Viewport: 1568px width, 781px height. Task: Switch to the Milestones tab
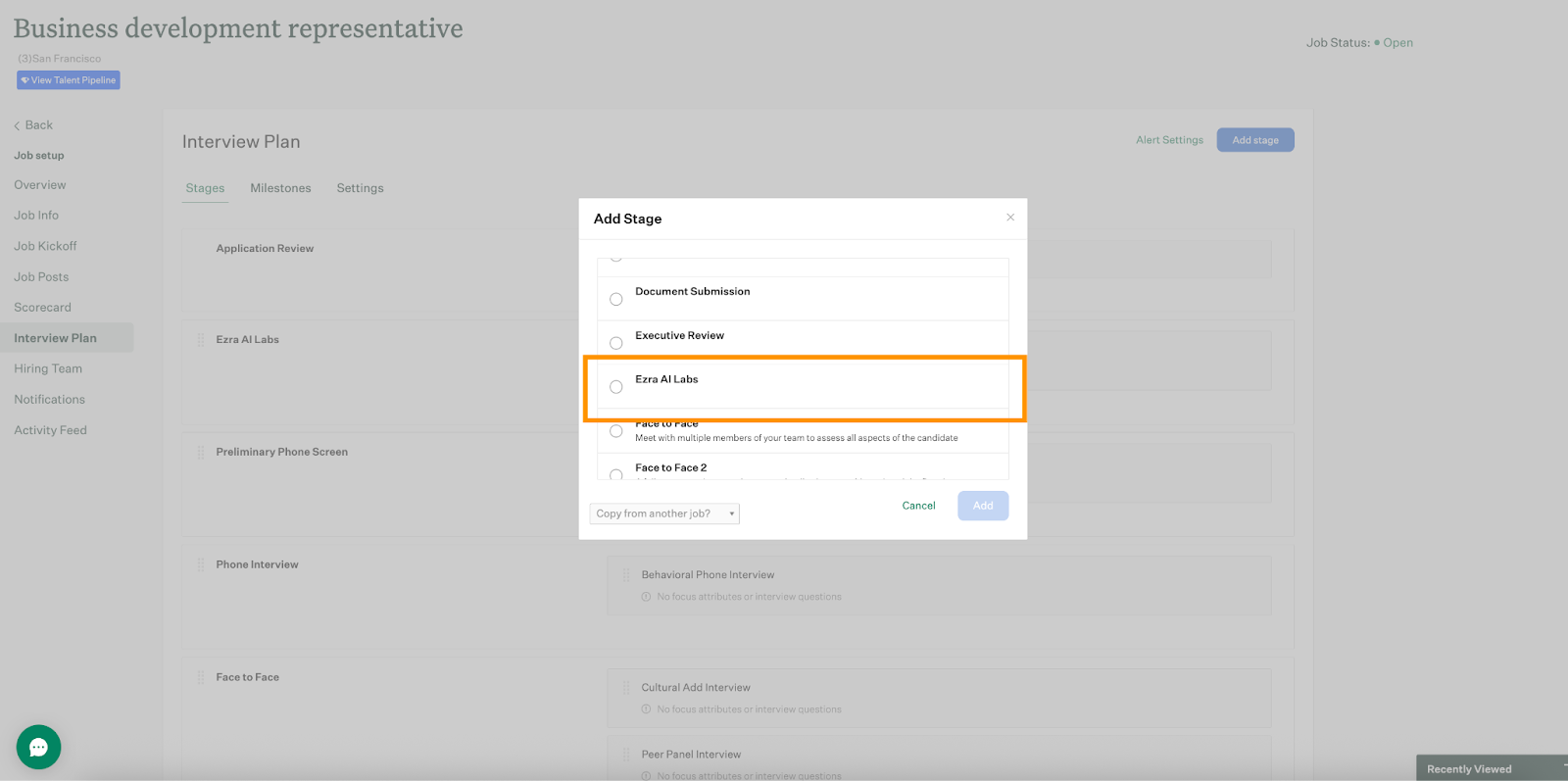(280, 188)
